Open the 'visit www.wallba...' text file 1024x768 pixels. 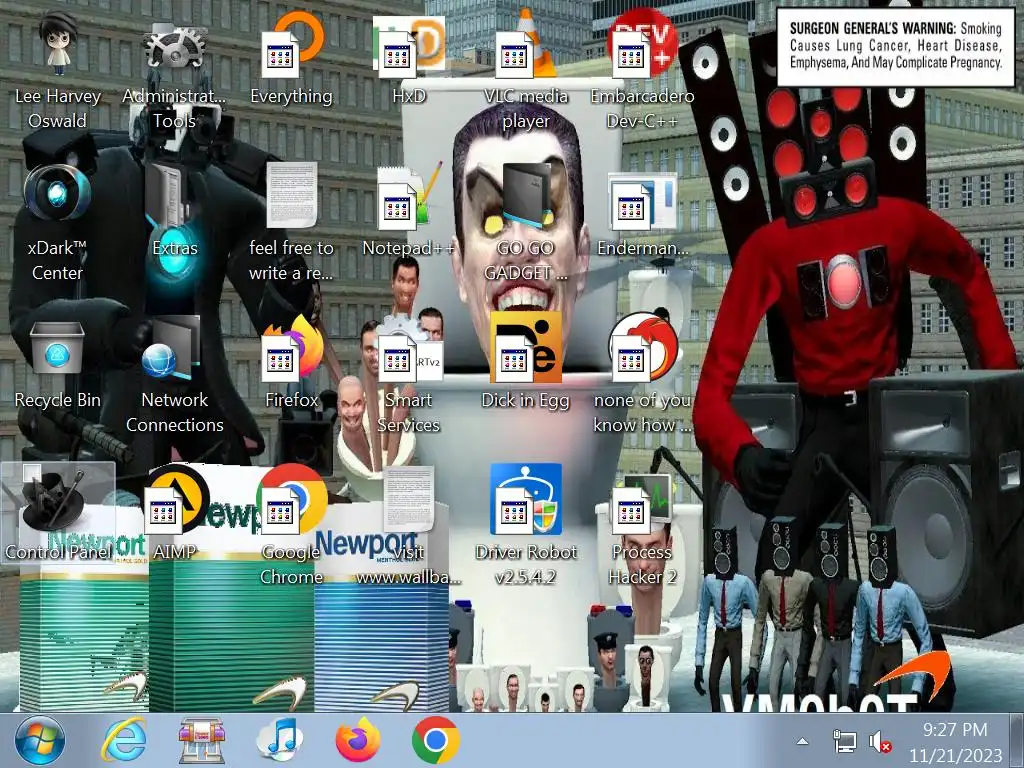click(409, 527)
